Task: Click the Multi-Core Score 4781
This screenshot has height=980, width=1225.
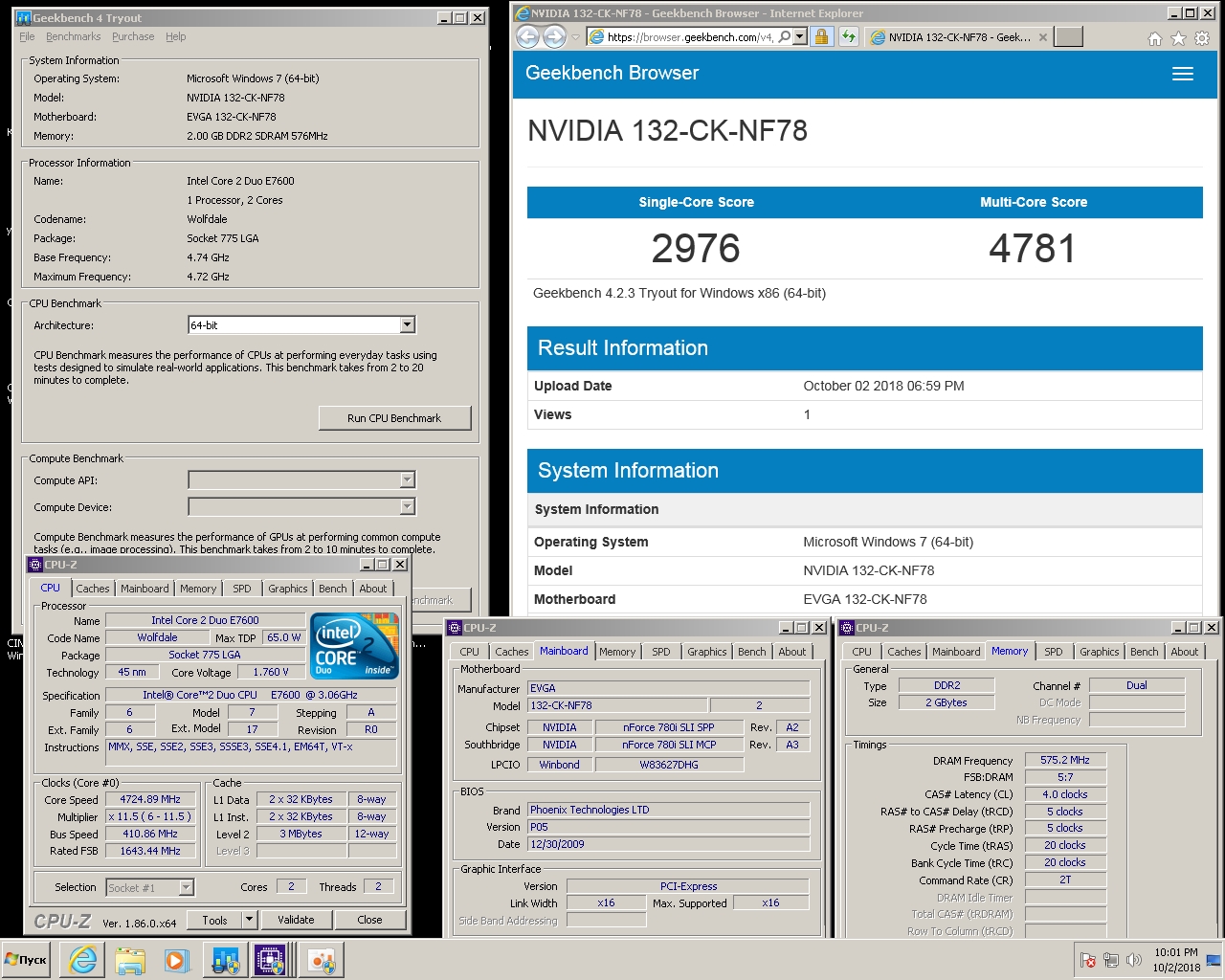Action: 1033,249
